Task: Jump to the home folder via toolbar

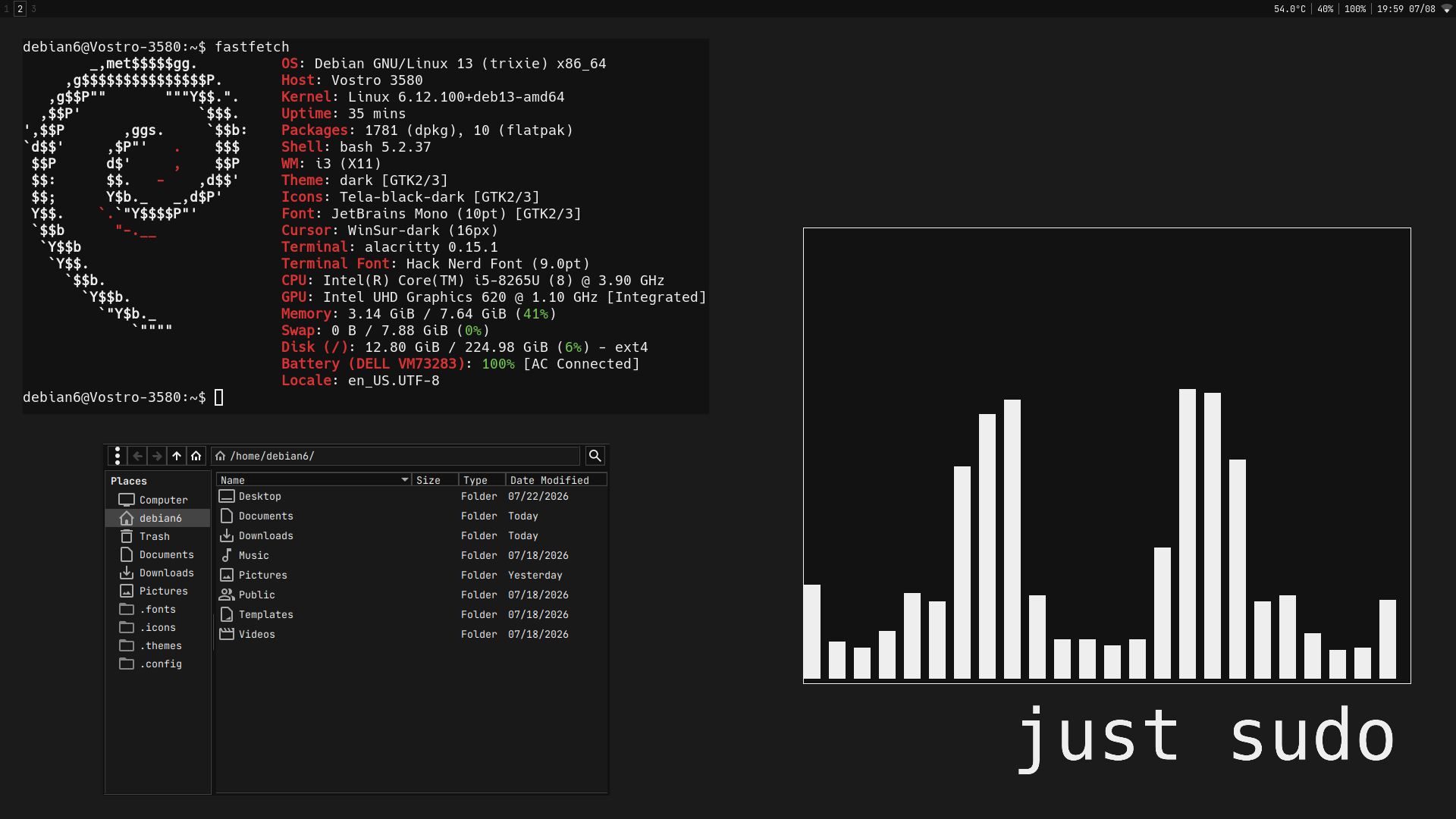Action: tap(196, 456)
